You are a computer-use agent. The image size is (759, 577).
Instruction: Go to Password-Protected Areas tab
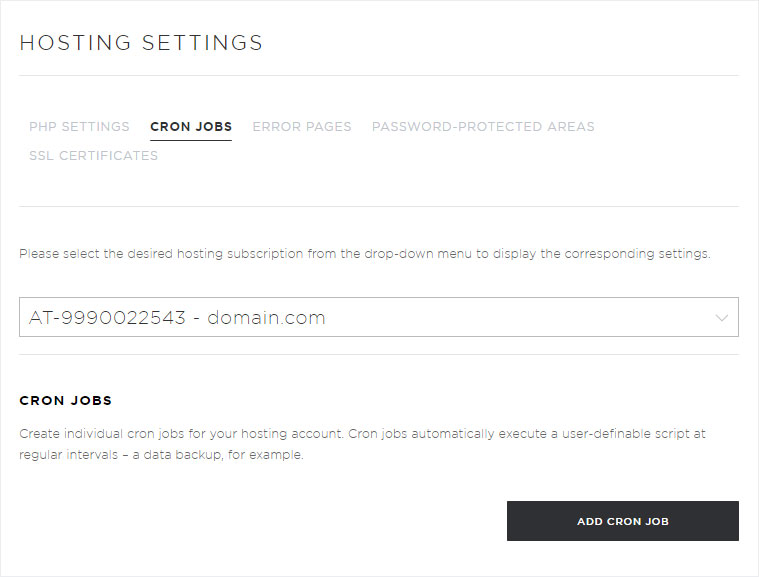[483, 127]
